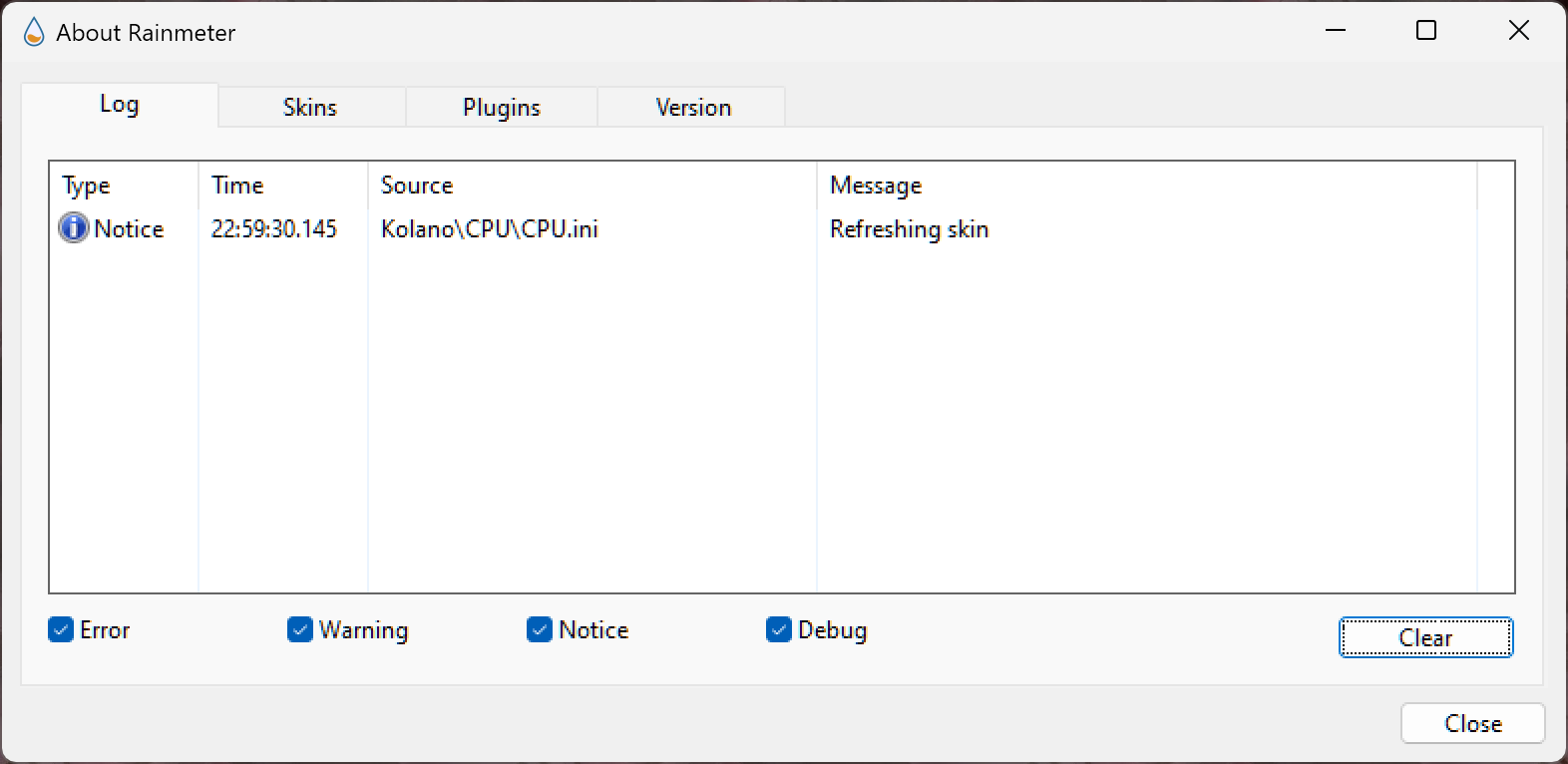1568x764 pixels.
Task: Click the Rainmeter droplet icon in title bar
Action: coord(33,32)
